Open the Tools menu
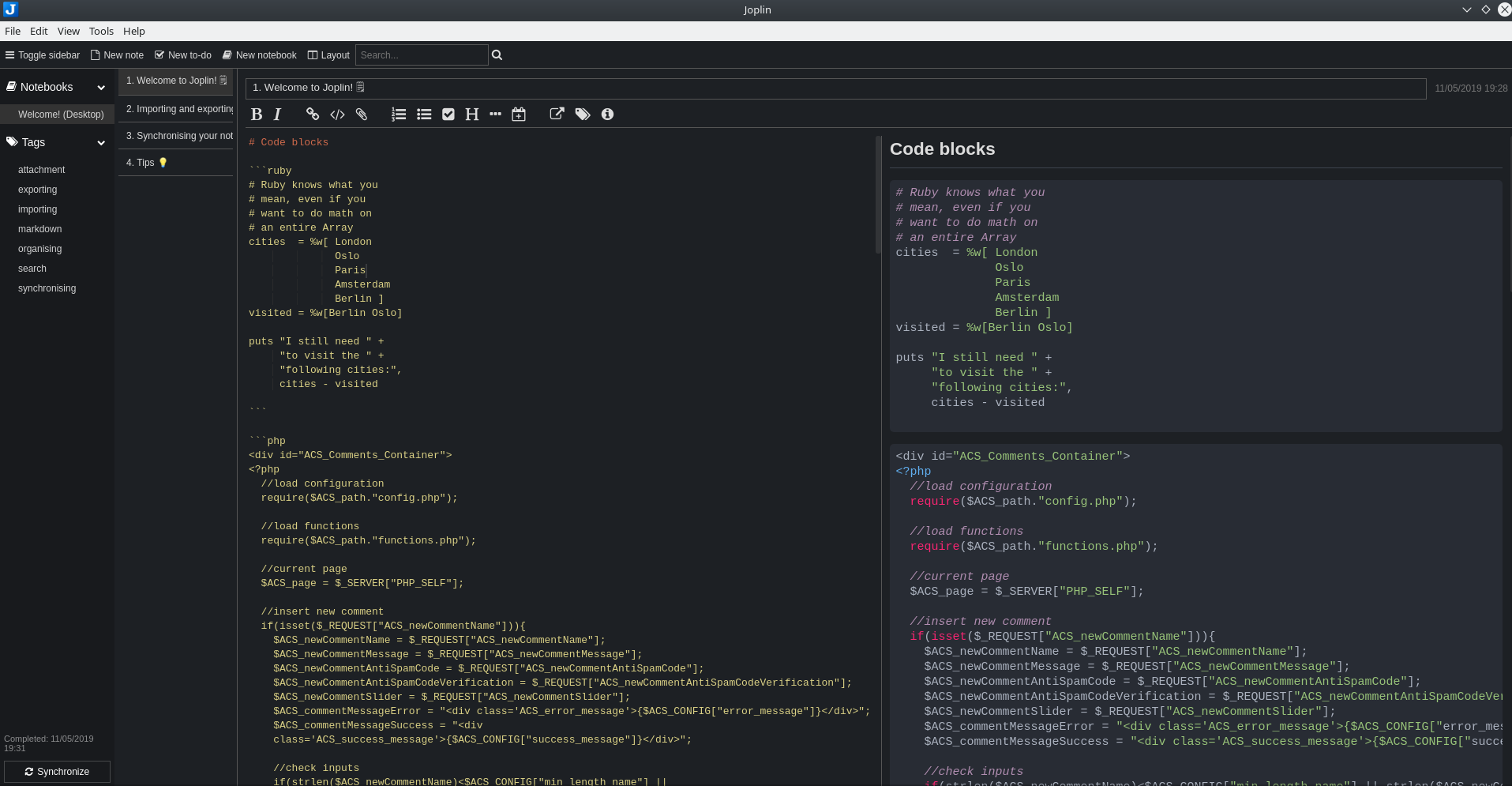 (100, 31)
